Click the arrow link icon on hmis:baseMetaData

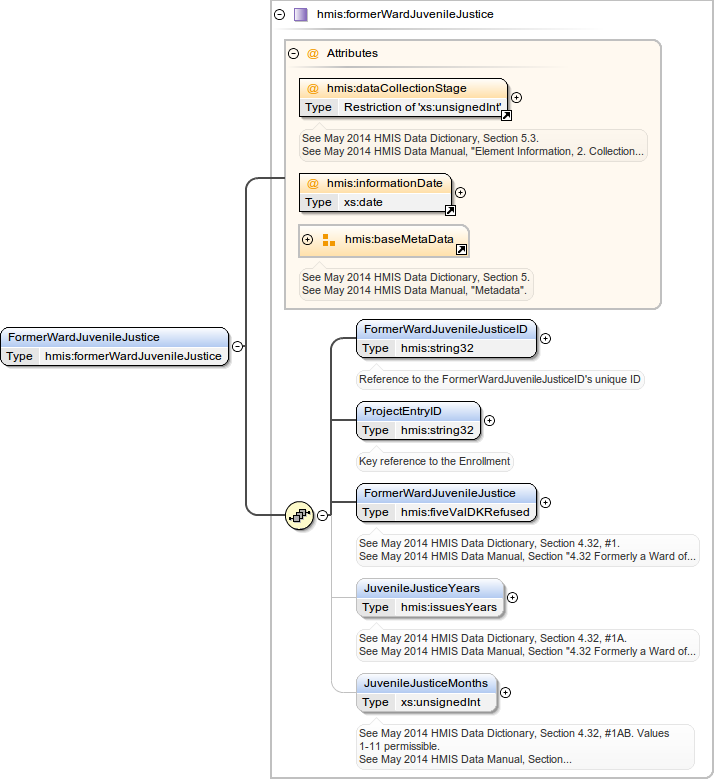(x=461, y=250)
